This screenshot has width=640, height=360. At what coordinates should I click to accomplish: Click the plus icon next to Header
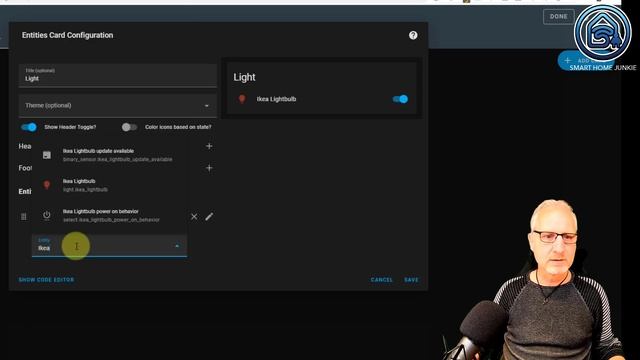coord(209,146)
